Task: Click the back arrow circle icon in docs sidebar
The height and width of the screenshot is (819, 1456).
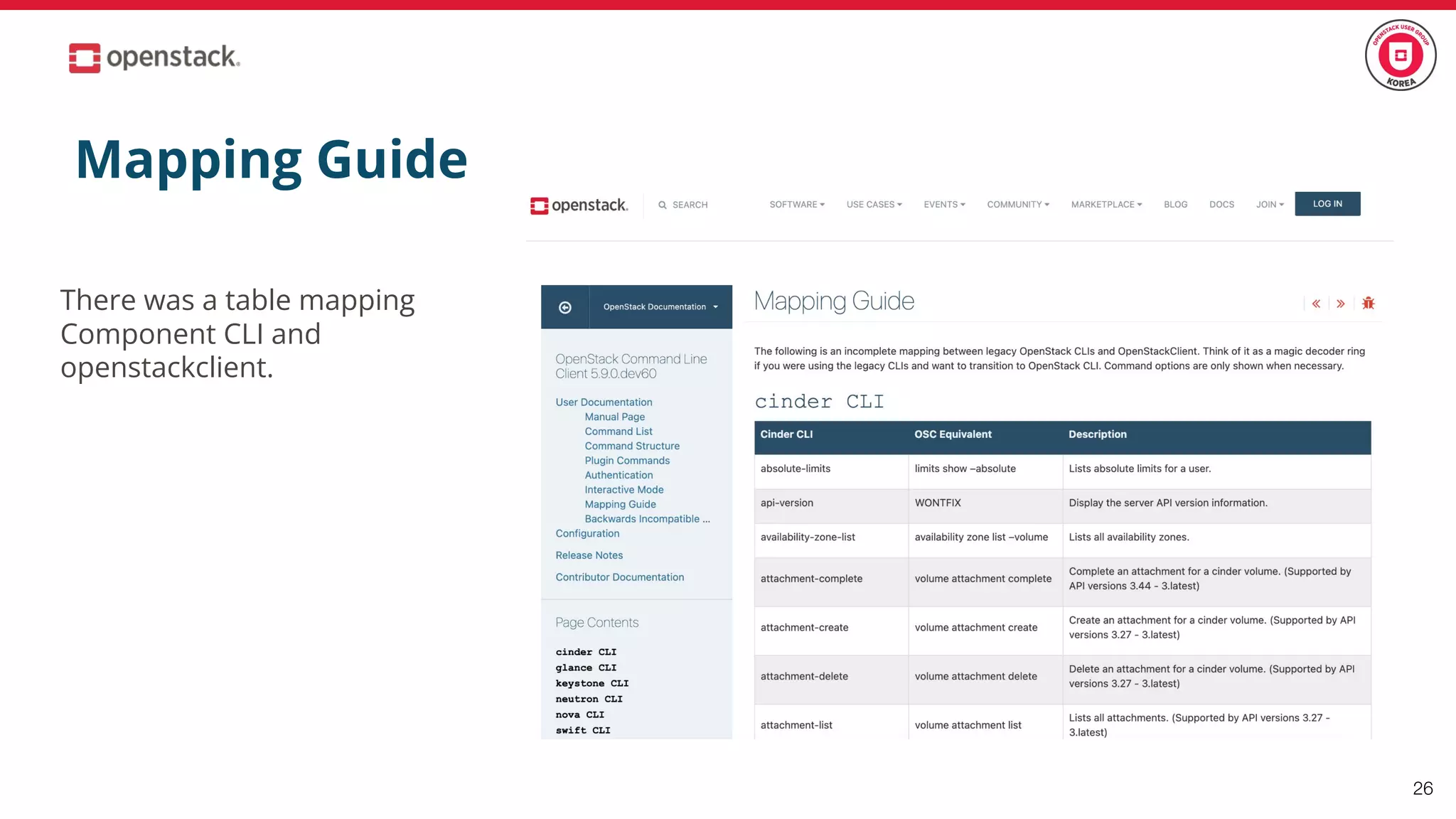Action: tap(565, 307)
